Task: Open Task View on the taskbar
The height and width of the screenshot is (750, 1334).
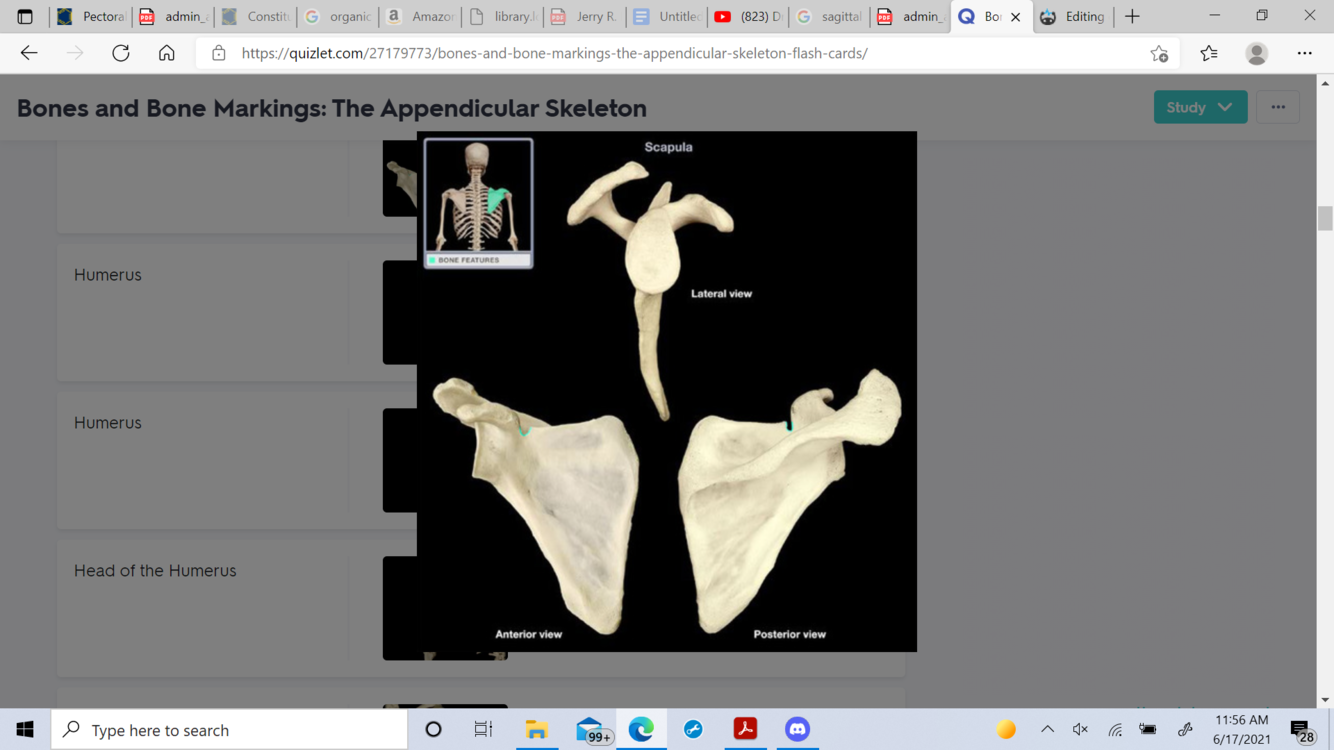Action: (483, 730)
